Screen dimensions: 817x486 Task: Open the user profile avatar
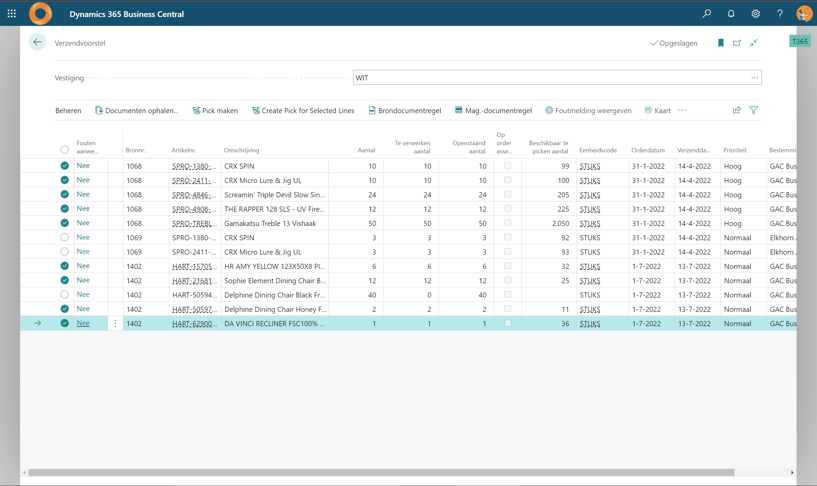(804, 14)
